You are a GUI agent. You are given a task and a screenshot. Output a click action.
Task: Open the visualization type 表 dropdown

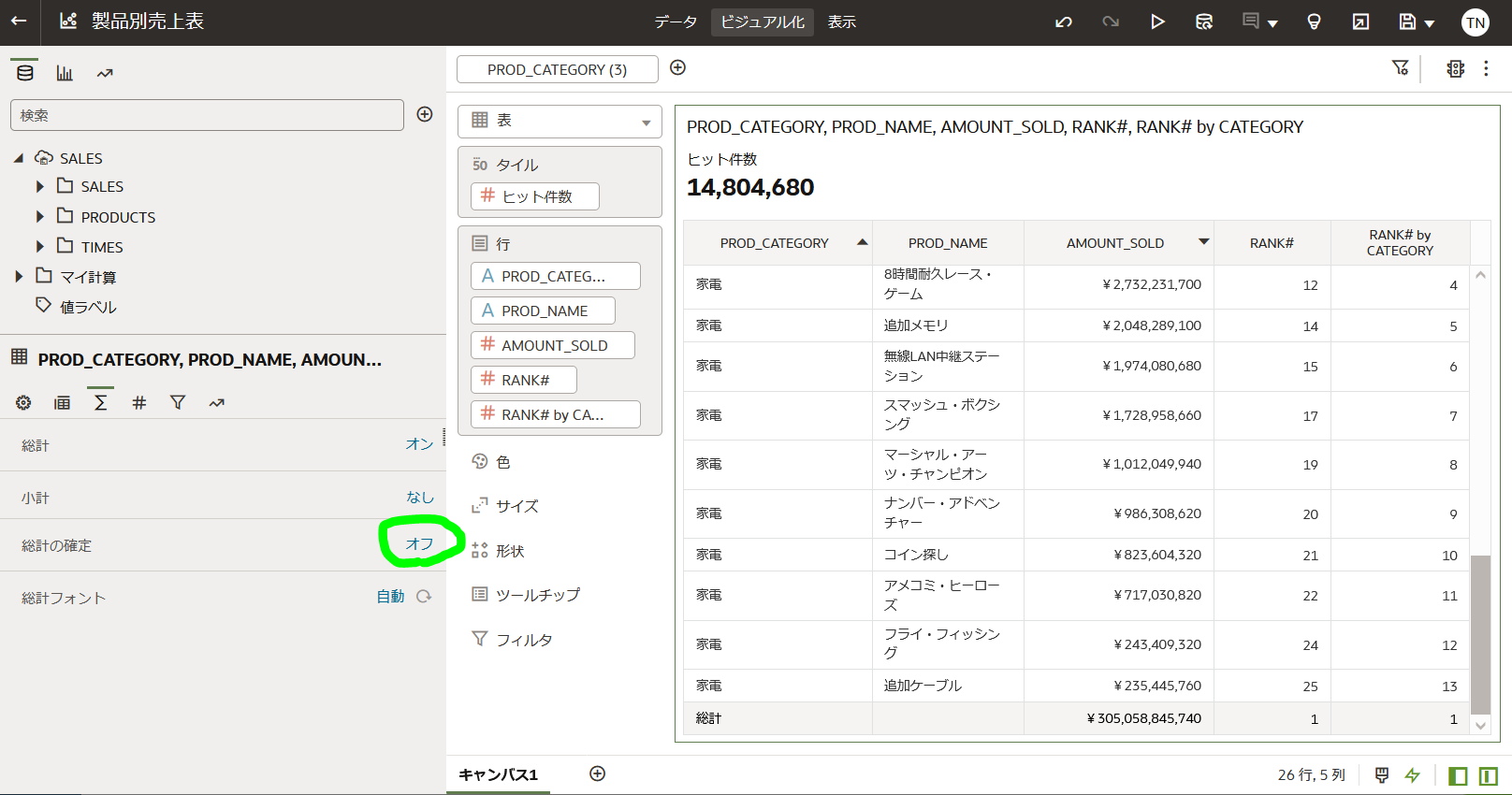pos(560,121)
